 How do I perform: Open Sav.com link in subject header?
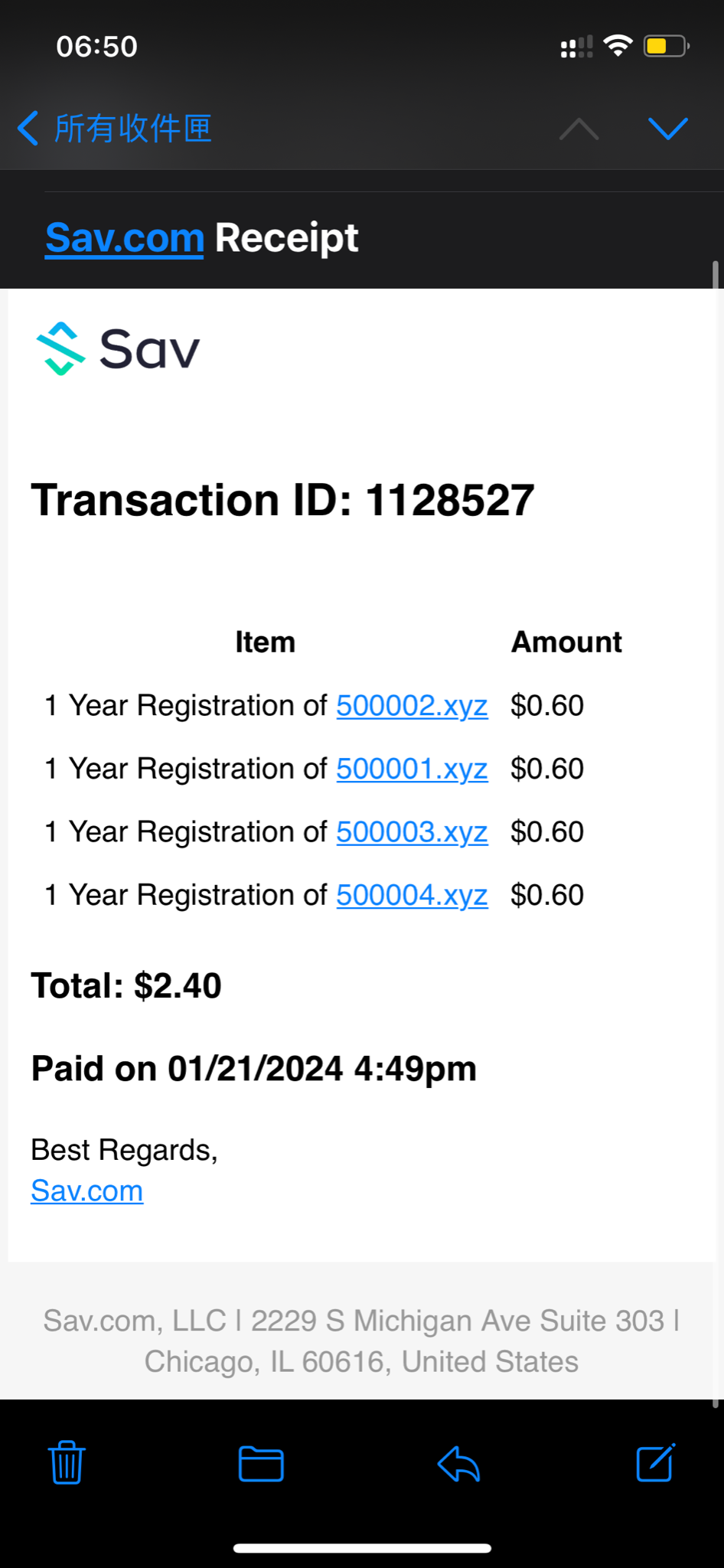[x=125, y=238]
